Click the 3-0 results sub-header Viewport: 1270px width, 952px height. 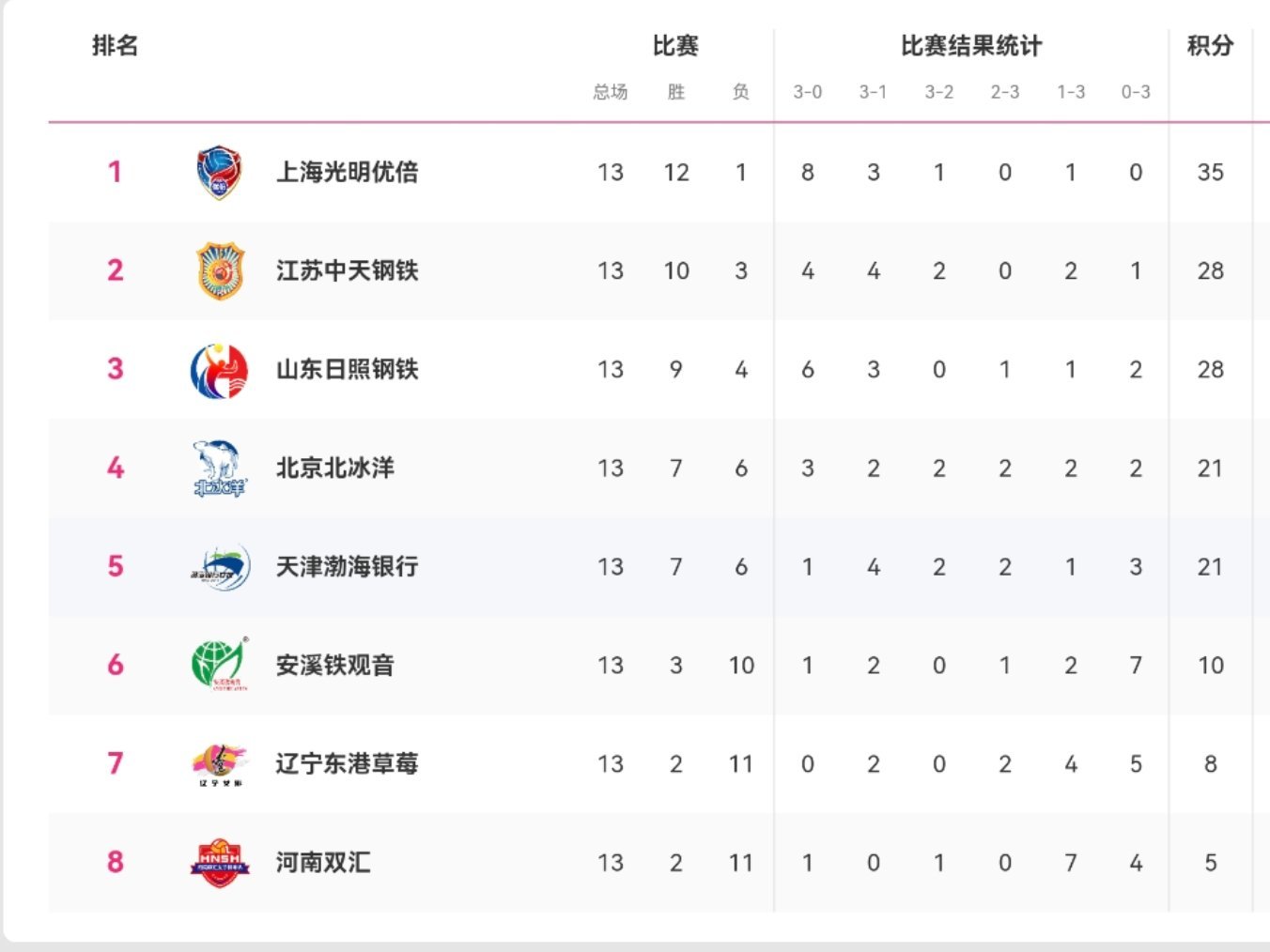(807, 92)
